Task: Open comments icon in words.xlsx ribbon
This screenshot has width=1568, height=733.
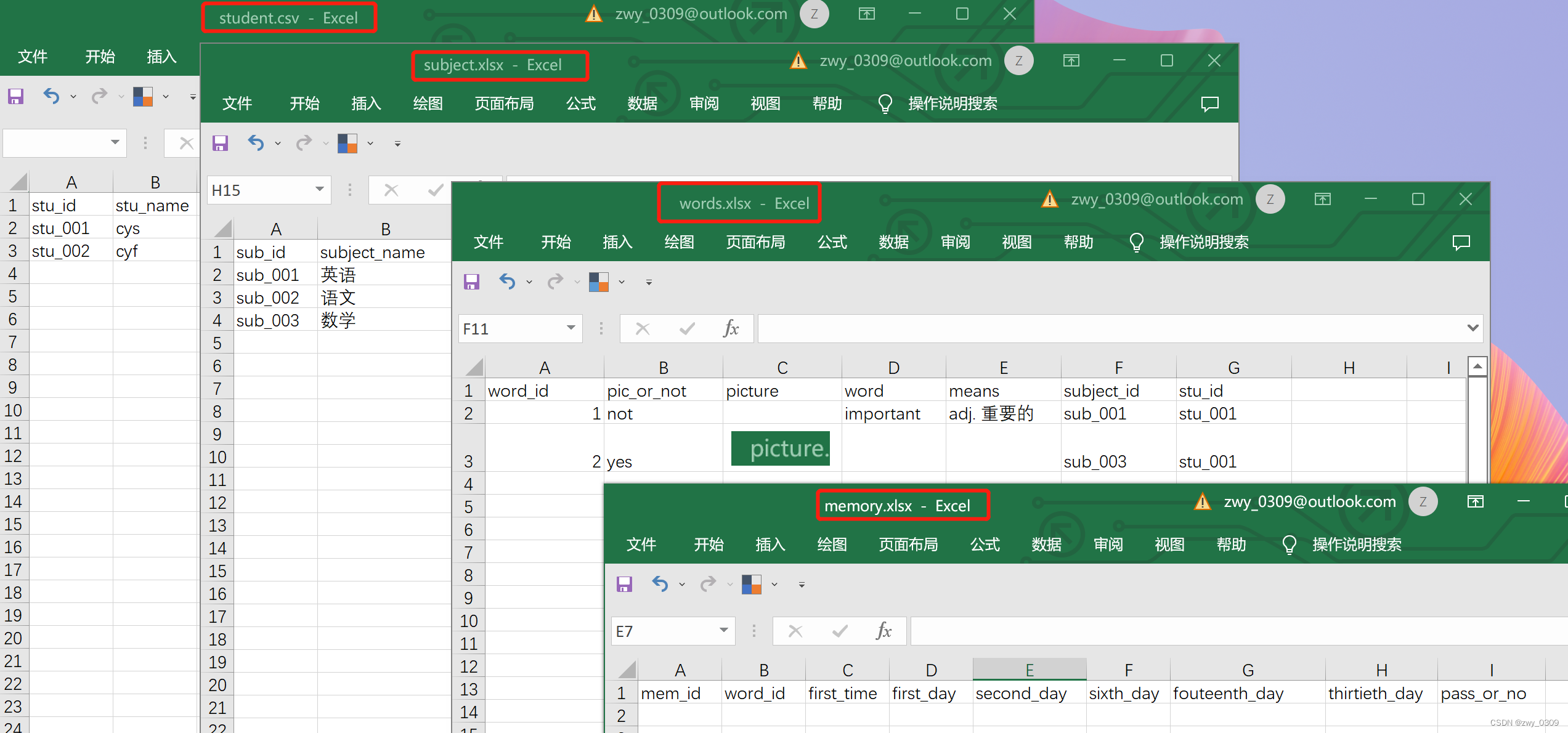Action: pyautogui.click(x=1461, y=242)
